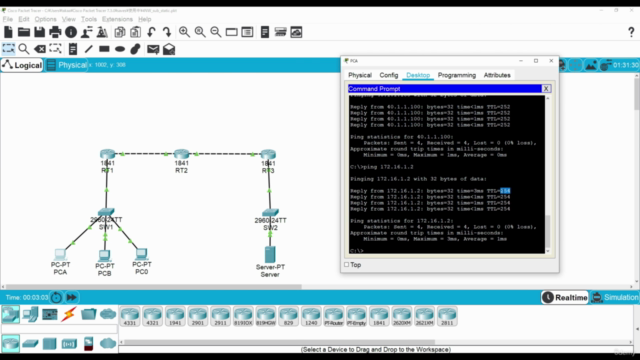
Task: Click the PC0 computer device
Action: coord(142,254)
